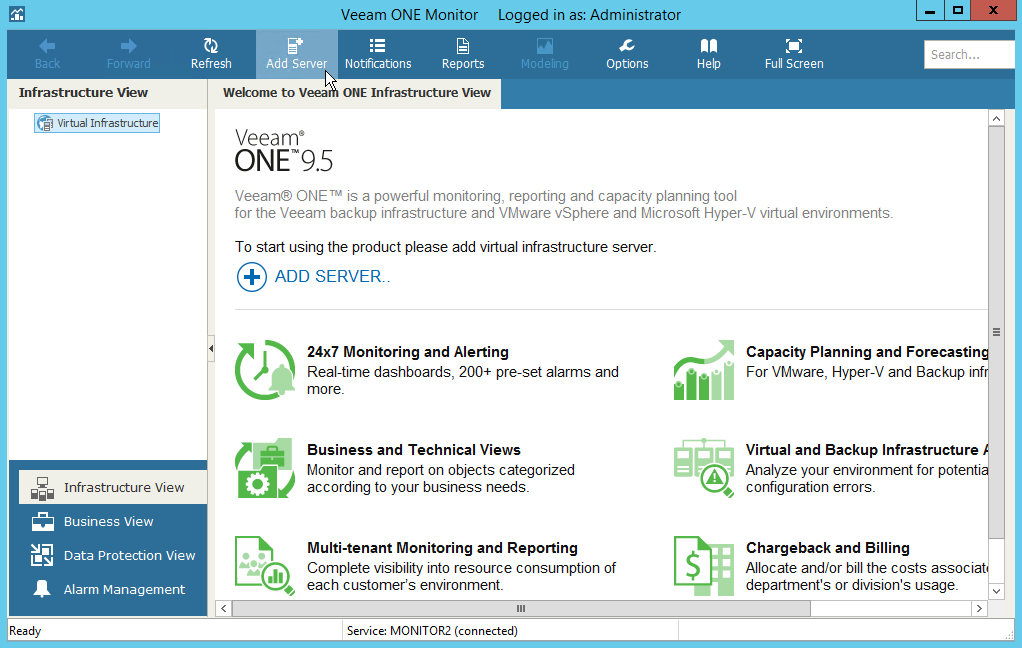1022x648 pixels.
Task: Open Options wrench in toolbar
Action: [x=627, y=54]
